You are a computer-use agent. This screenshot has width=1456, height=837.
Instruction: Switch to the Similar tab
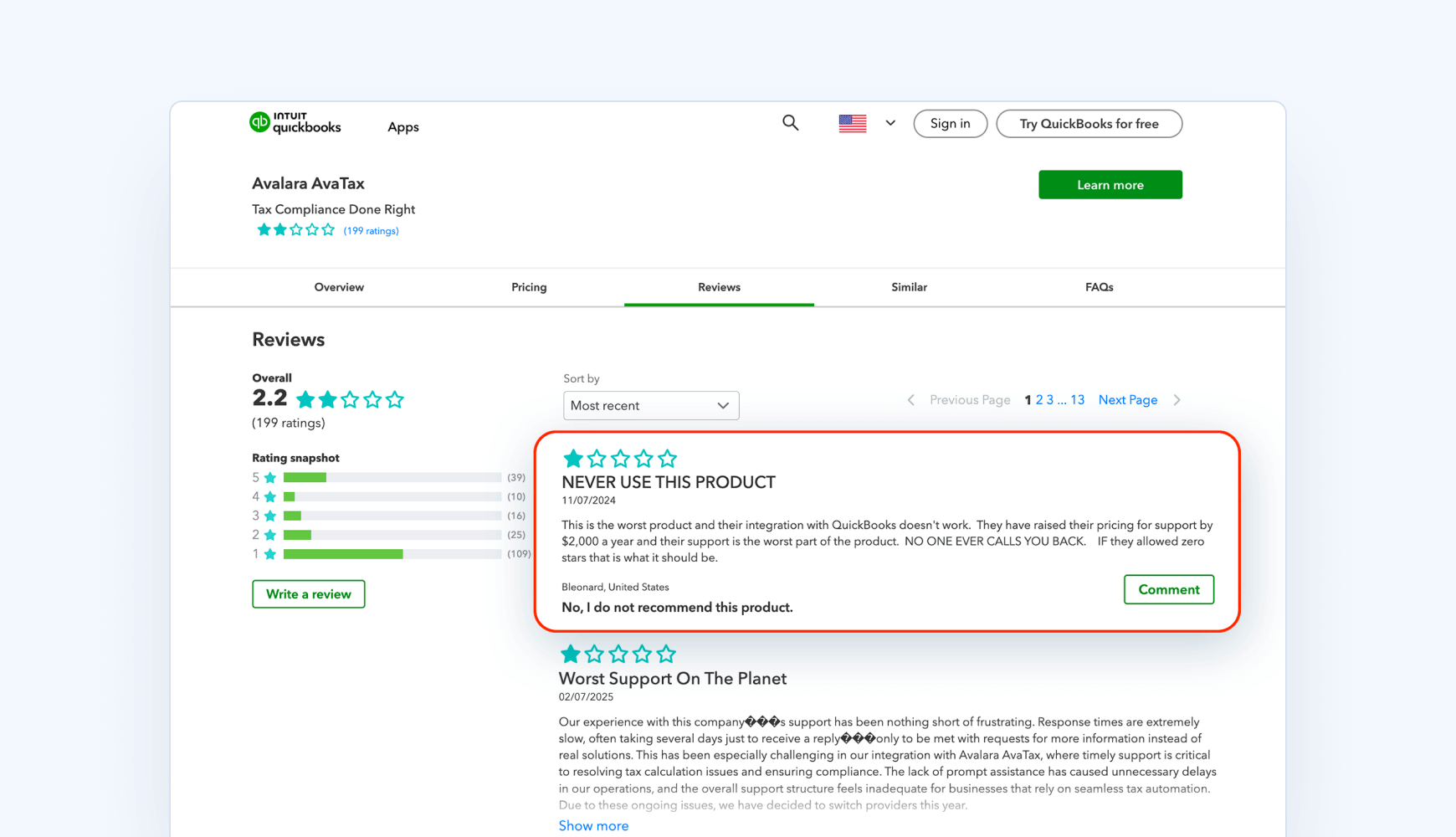pyautogui.click(x=909, y=287)
